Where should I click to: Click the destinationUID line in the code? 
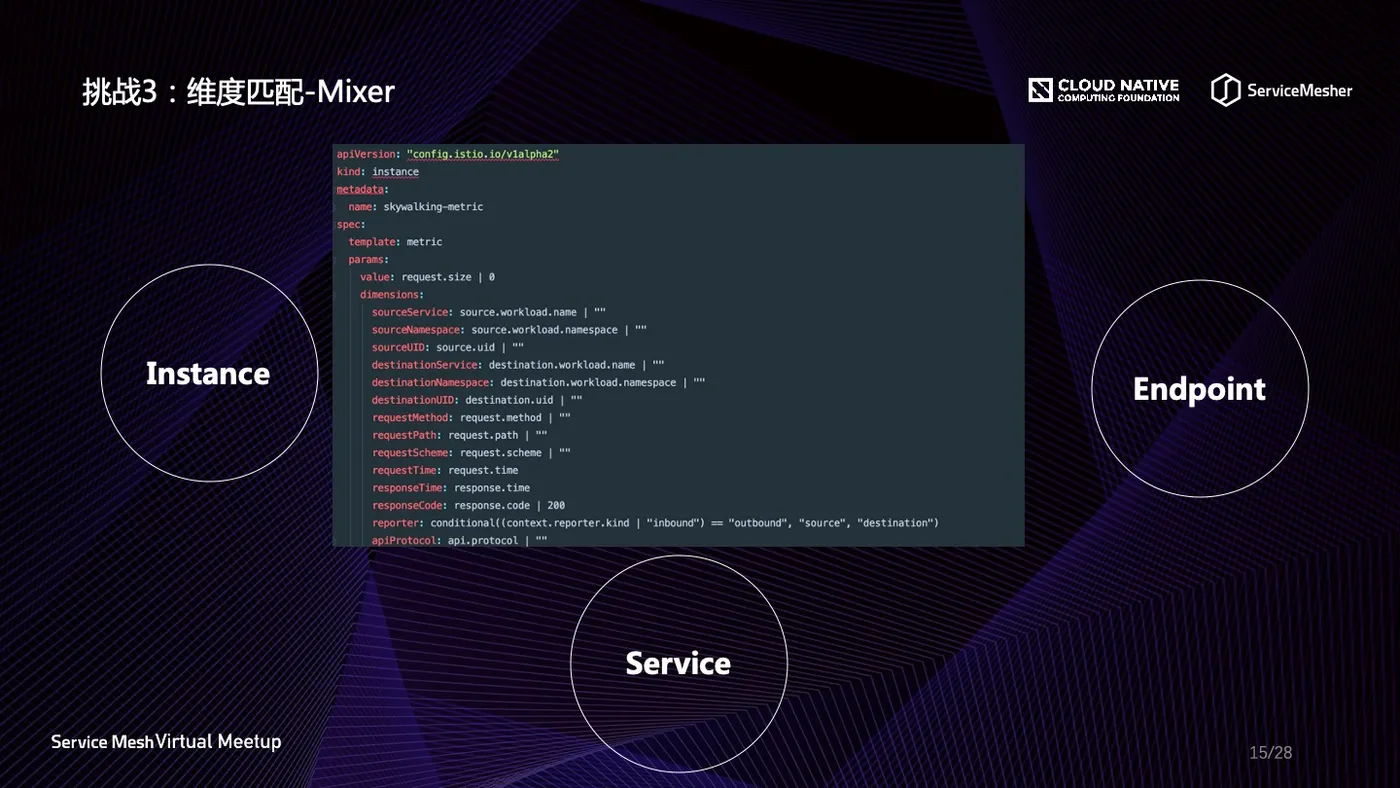[x=477, y=400]
